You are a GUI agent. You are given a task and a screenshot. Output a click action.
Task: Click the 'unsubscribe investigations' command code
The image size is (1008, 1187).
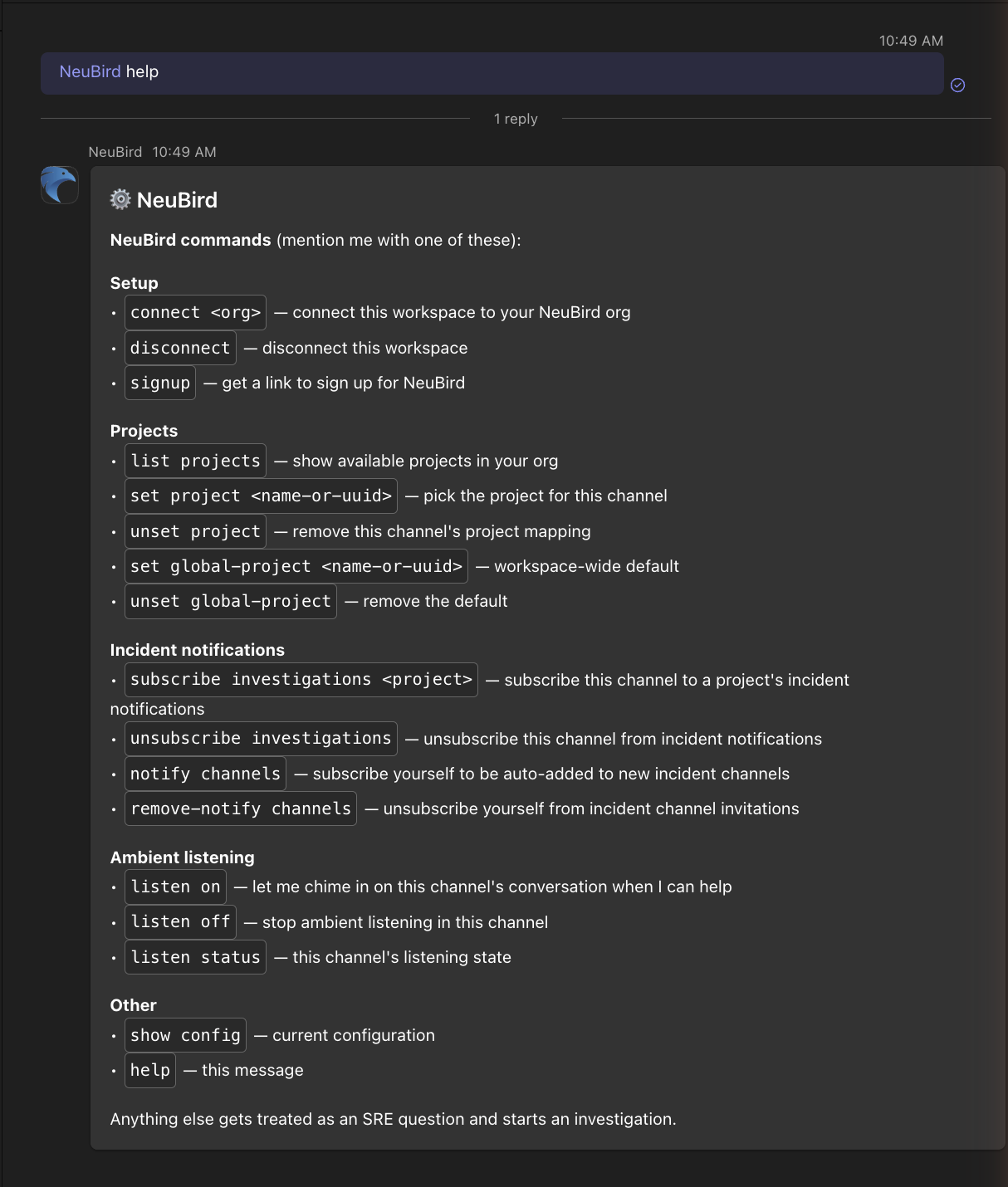click(261, 739)
